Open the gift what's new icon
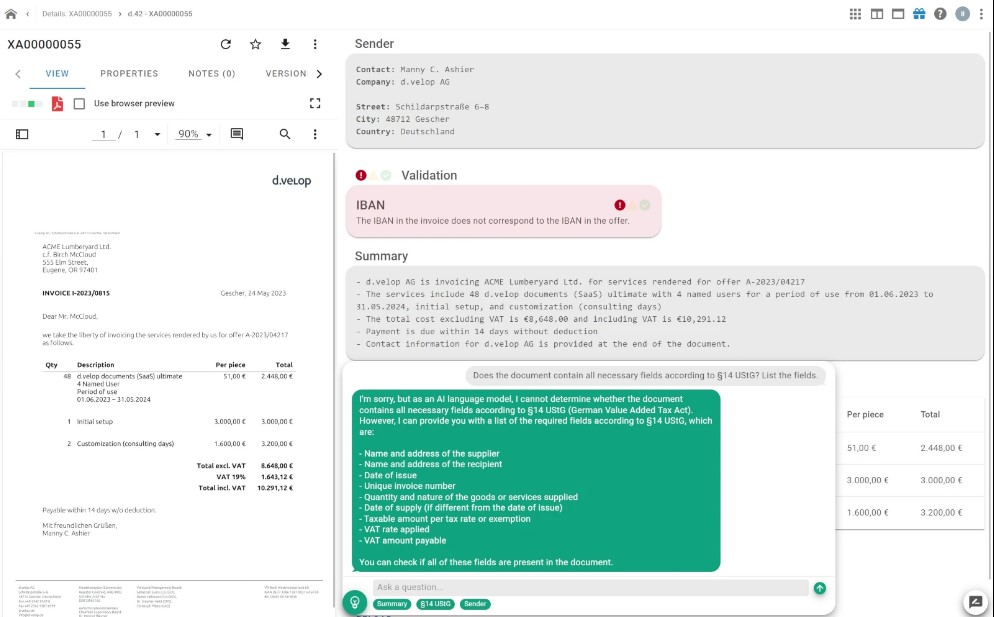The width and height of the screenshot is (994, 617). tap(919, 13)
